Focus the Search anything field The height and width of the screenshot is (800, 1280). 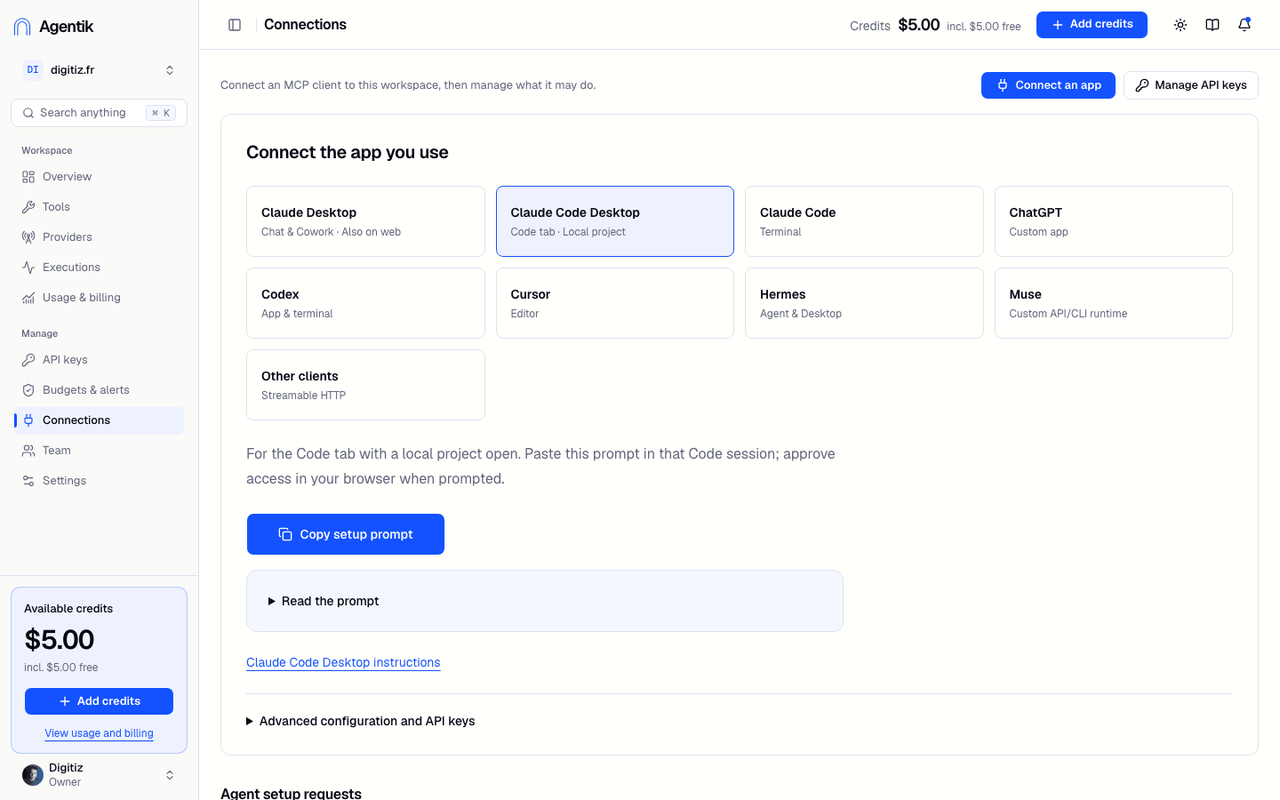[x=99, y=113]
